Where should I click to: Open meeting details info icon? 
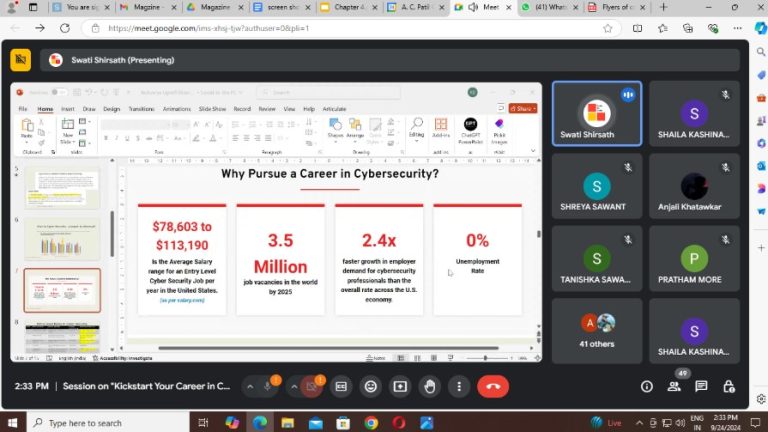[647, 386]
